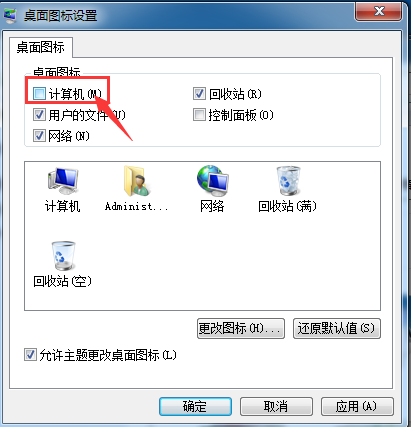Enable the 计算机(M) checkbox
Image resolution: width=411 pixels, height=427 pixels.
pyautogui.click(x=39, y=94)
